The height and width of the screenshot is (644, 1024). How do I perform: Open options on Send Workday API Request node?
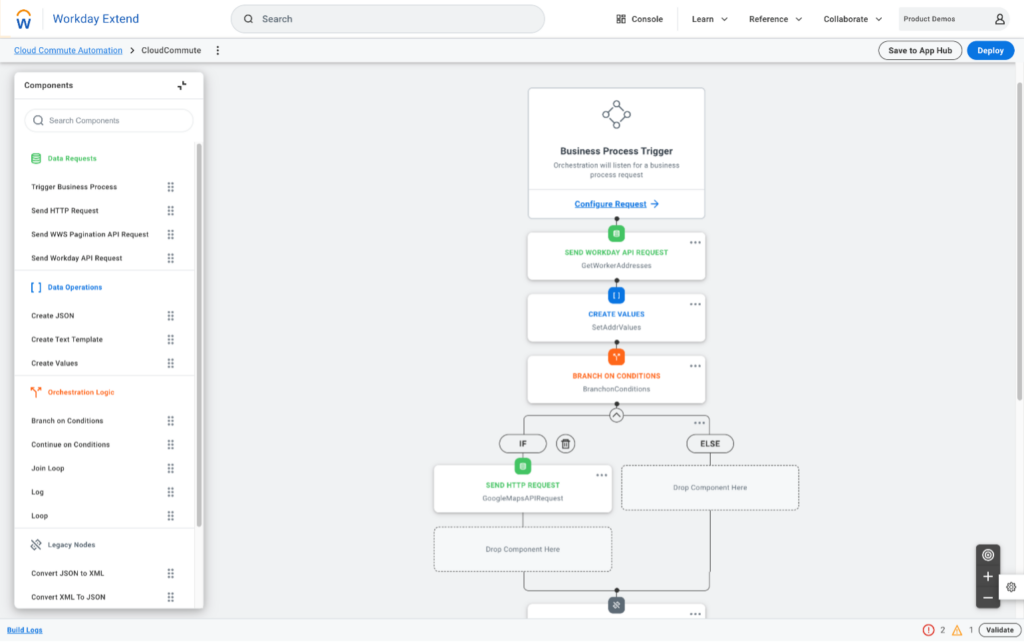coord(696,243)
